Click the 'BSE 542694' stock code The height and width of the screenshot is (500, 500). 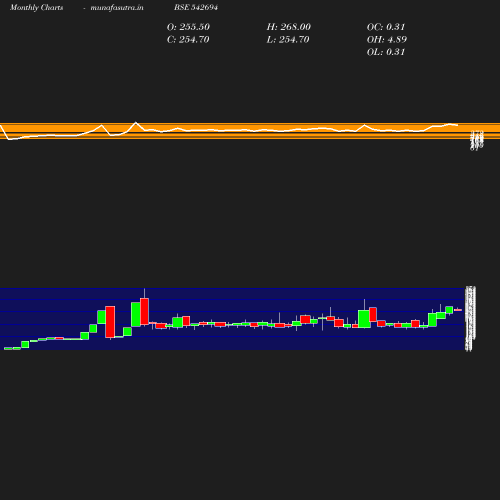pyautogui.click(x=196, y=7)
